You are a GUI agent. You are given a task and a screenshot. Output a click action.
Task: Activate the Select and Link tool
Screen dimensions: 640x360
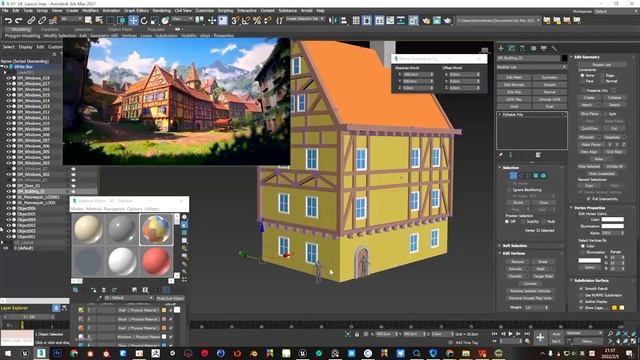[x=31, y=20]
